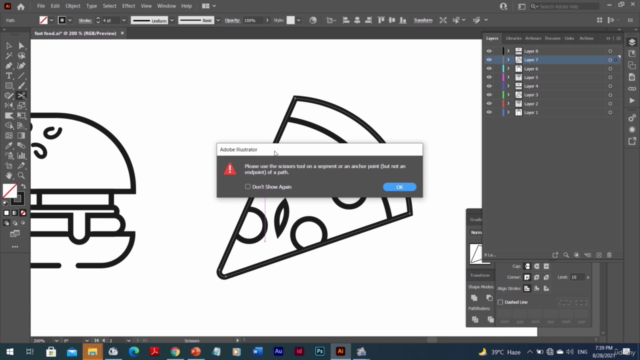Open the Basic brush definition dropdown
This screenshot has height=360, width=640.
pyautogui.click(x=218, y=20)
